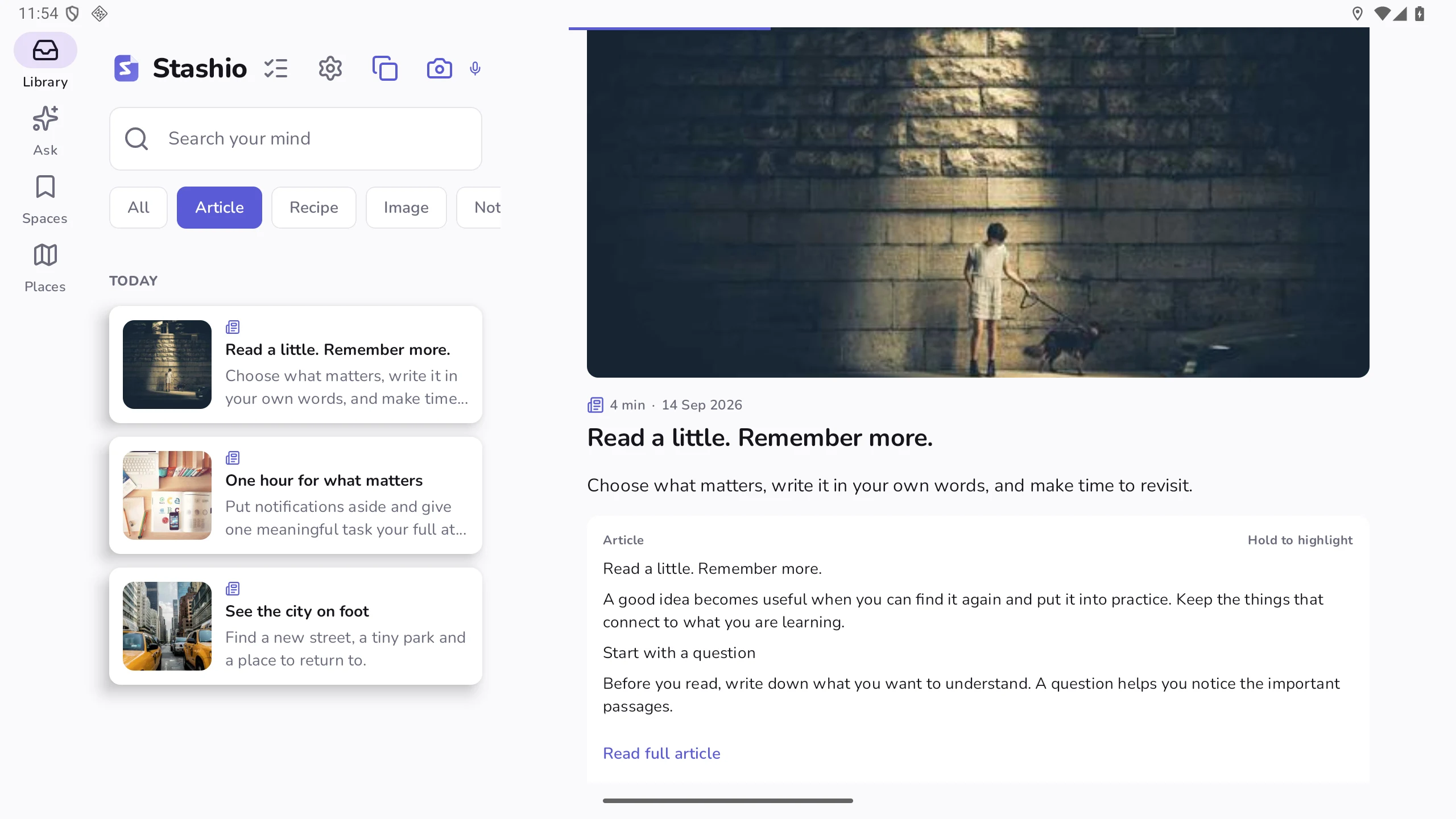This screenshot has width=1456, height=819.
Task: Click article icon on 'One hour' card
Action: click(233, 458)
